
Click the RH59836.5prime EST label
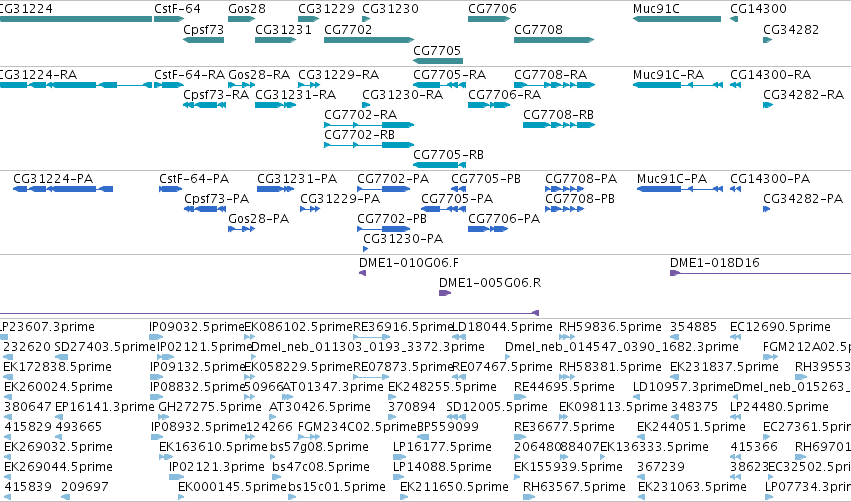(610, 327)
